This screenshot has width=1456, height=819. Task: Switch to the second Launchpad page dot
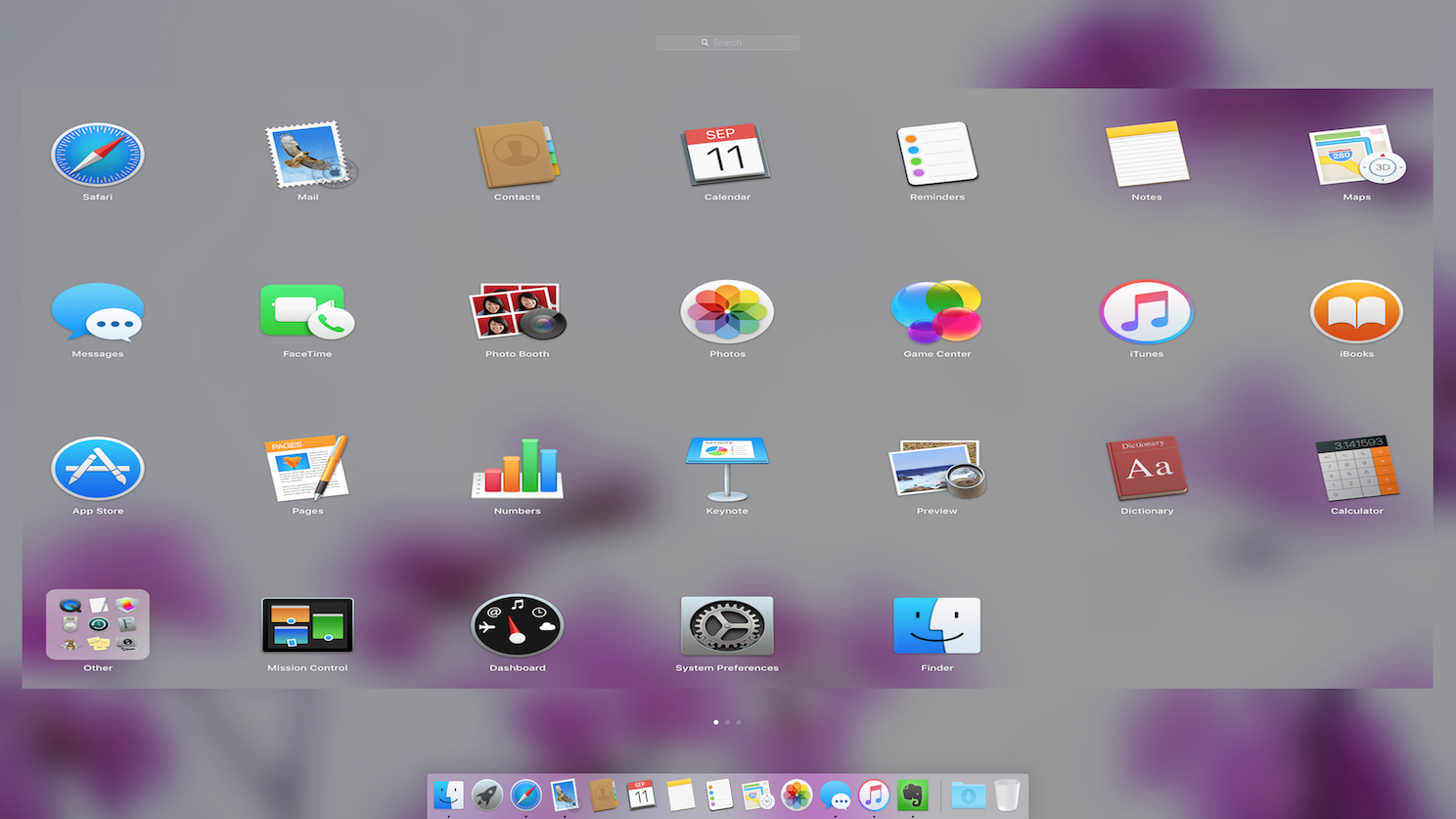[x=727, y=722]
